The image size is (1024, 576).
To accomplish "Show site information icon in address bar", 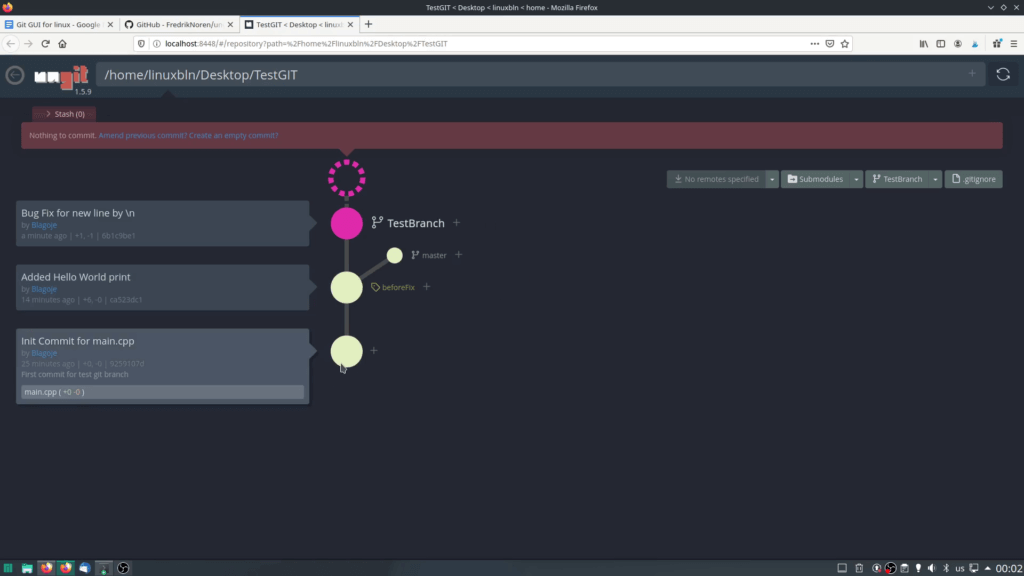I will click(x=157, y=44).
